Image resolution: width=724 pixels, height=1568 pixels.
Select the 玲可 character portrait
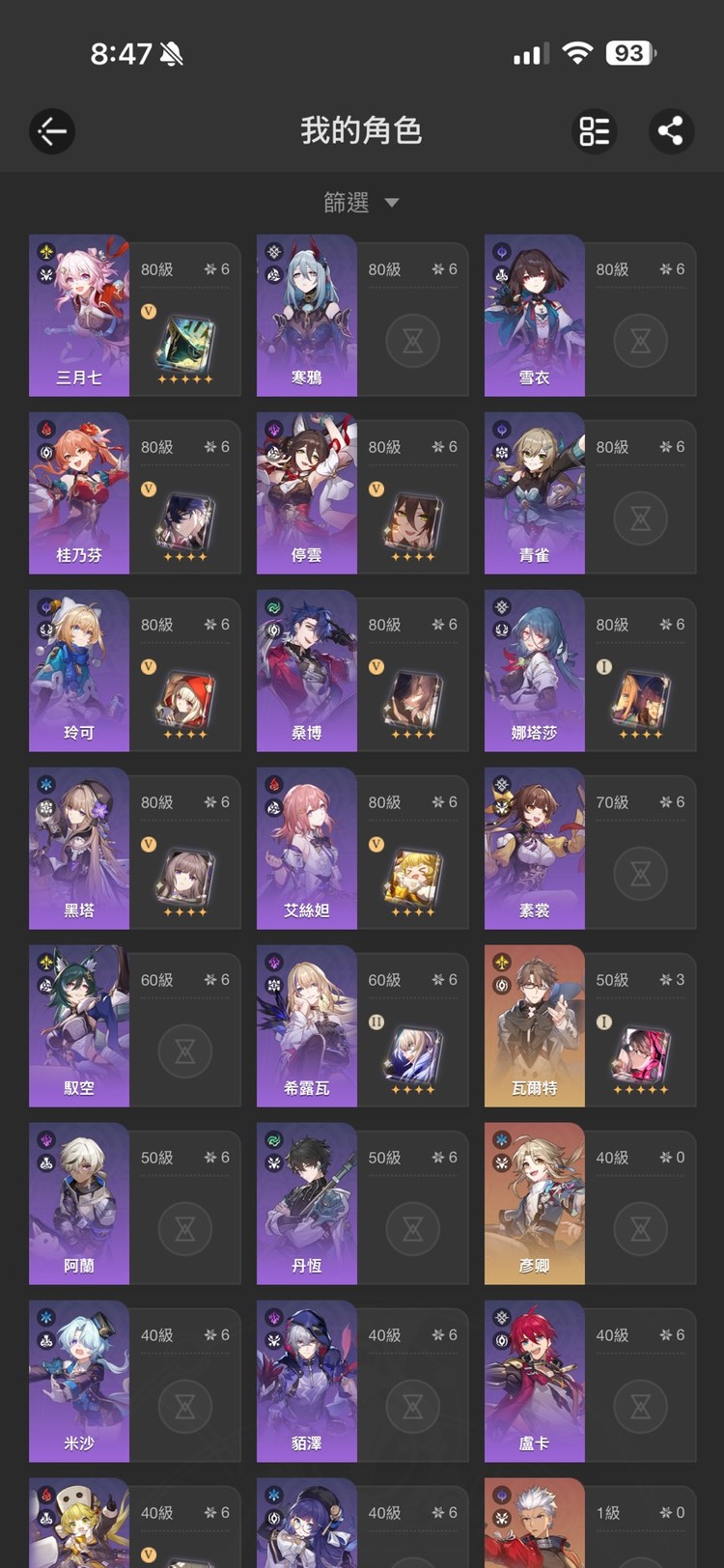coord(79,671)
